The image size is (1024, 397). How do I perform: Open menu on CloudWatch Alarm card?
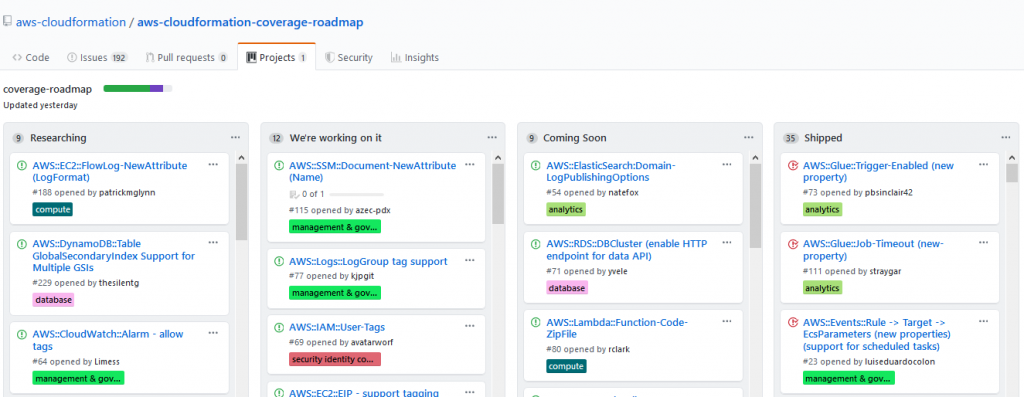[x=214, y=334]
